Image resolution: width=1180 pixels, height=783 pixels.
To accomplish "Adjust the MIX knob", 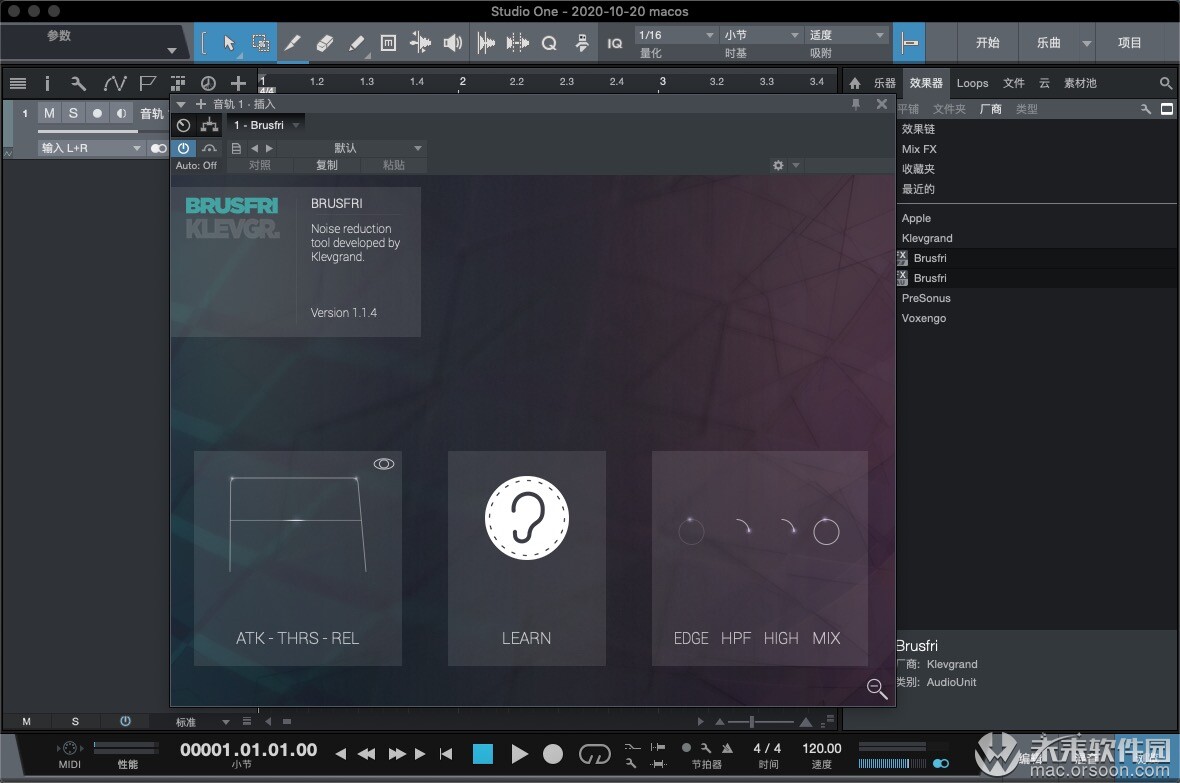I will click(x=826, y=532).
